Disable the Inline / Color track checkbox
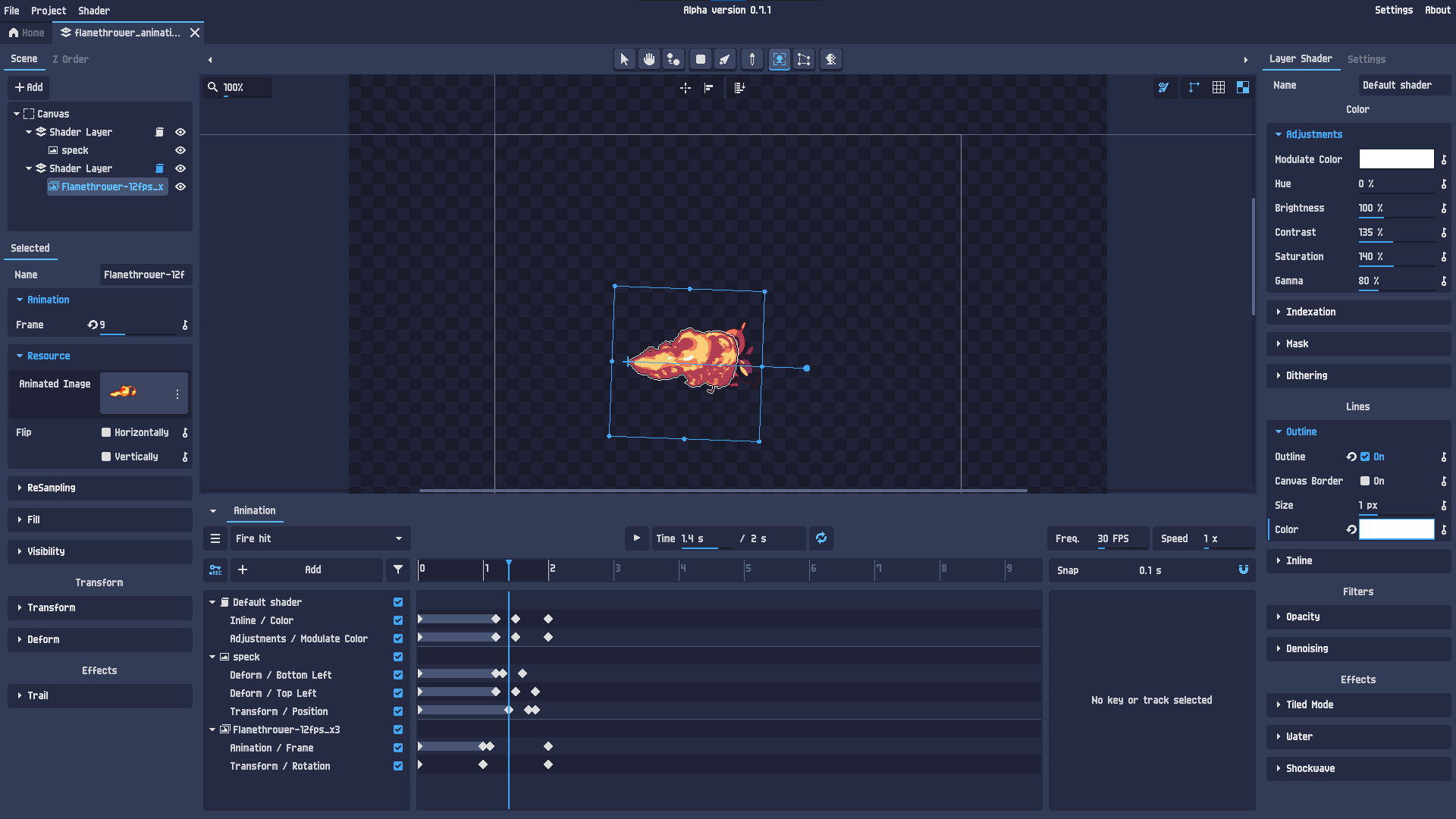1456x819 pixels. coord(397,620)
